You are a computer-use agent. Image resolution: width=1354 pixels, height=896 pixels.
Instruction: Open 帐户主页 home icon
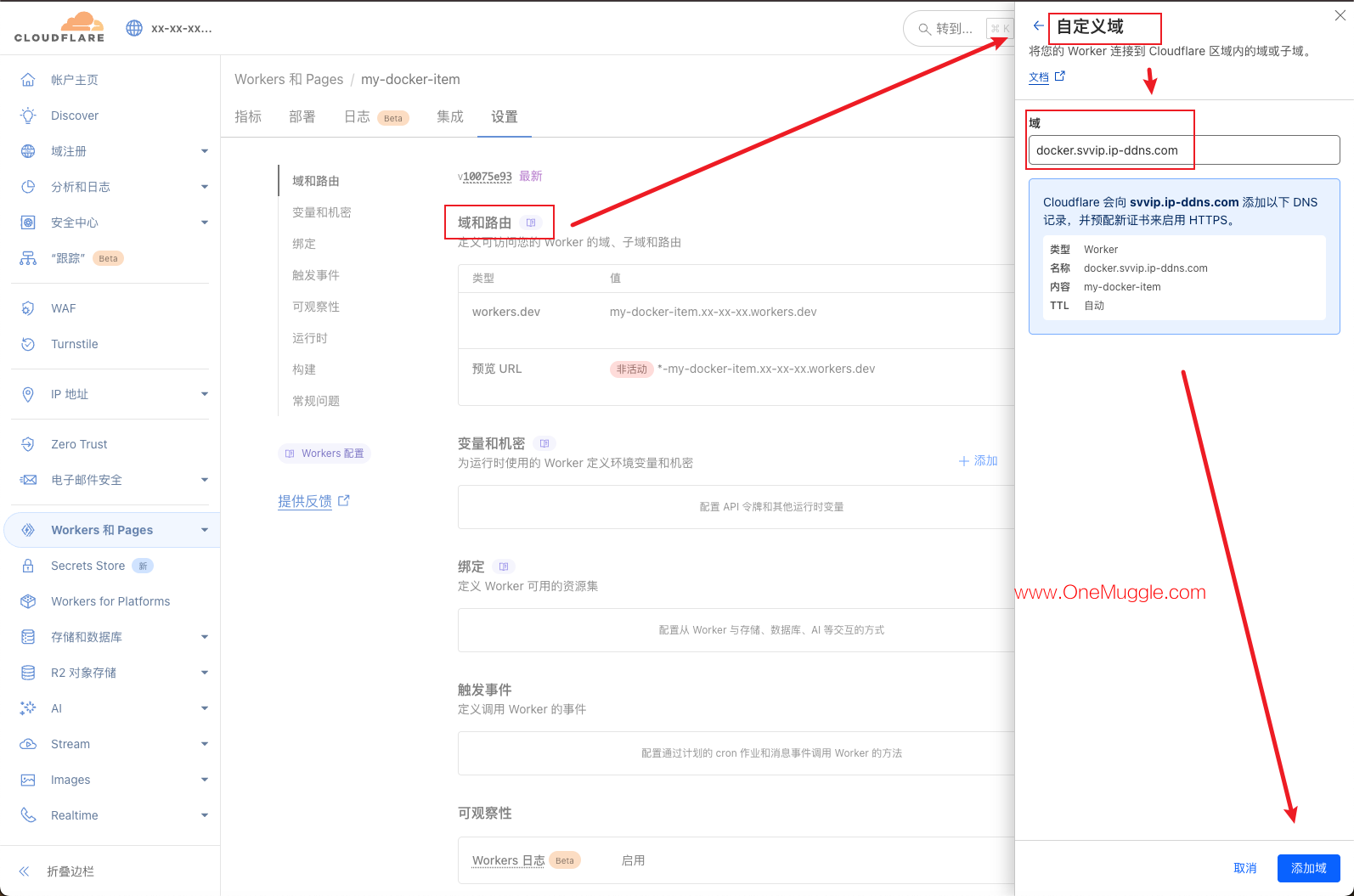click(x=28, y=80)
